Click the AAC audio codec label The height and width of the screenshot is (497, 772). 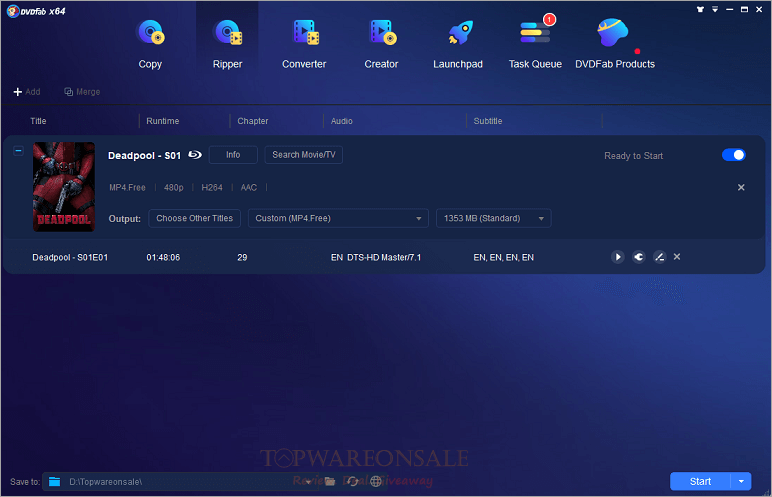coord(249,187)
